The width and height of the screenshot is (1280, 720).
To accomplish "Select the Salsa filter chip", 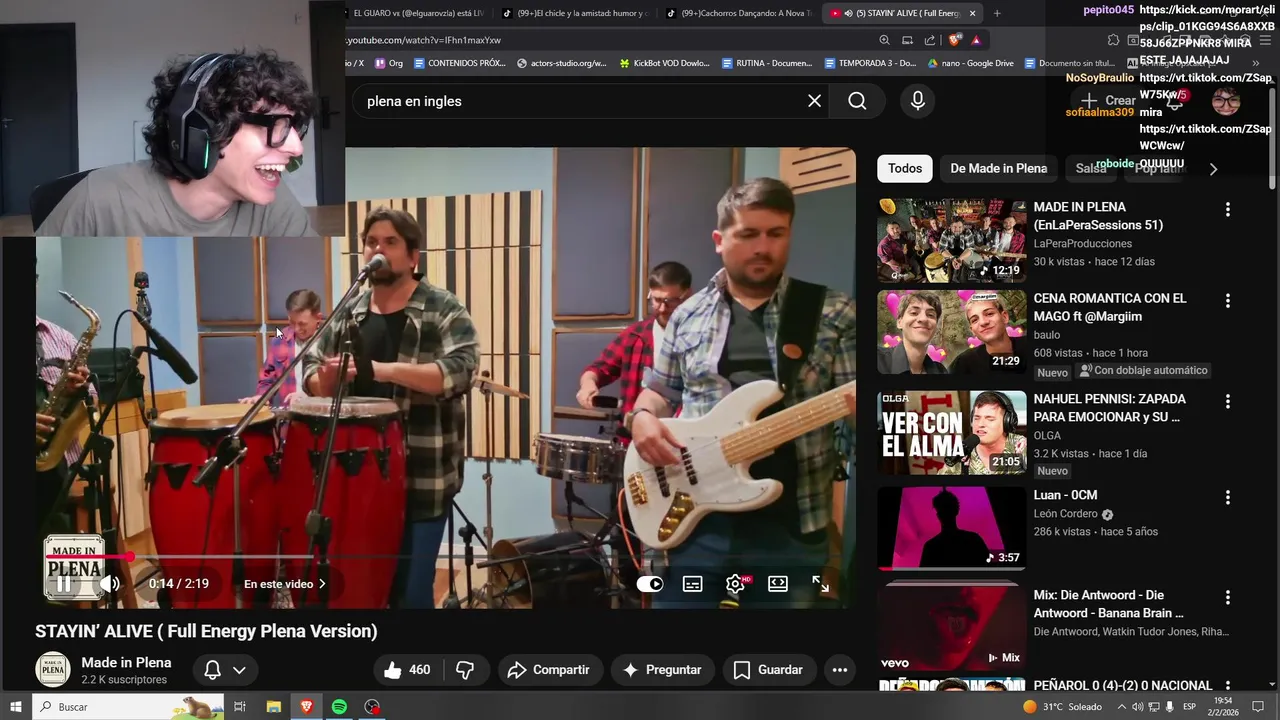I will pyautogui.click(x=1091, y=168).
